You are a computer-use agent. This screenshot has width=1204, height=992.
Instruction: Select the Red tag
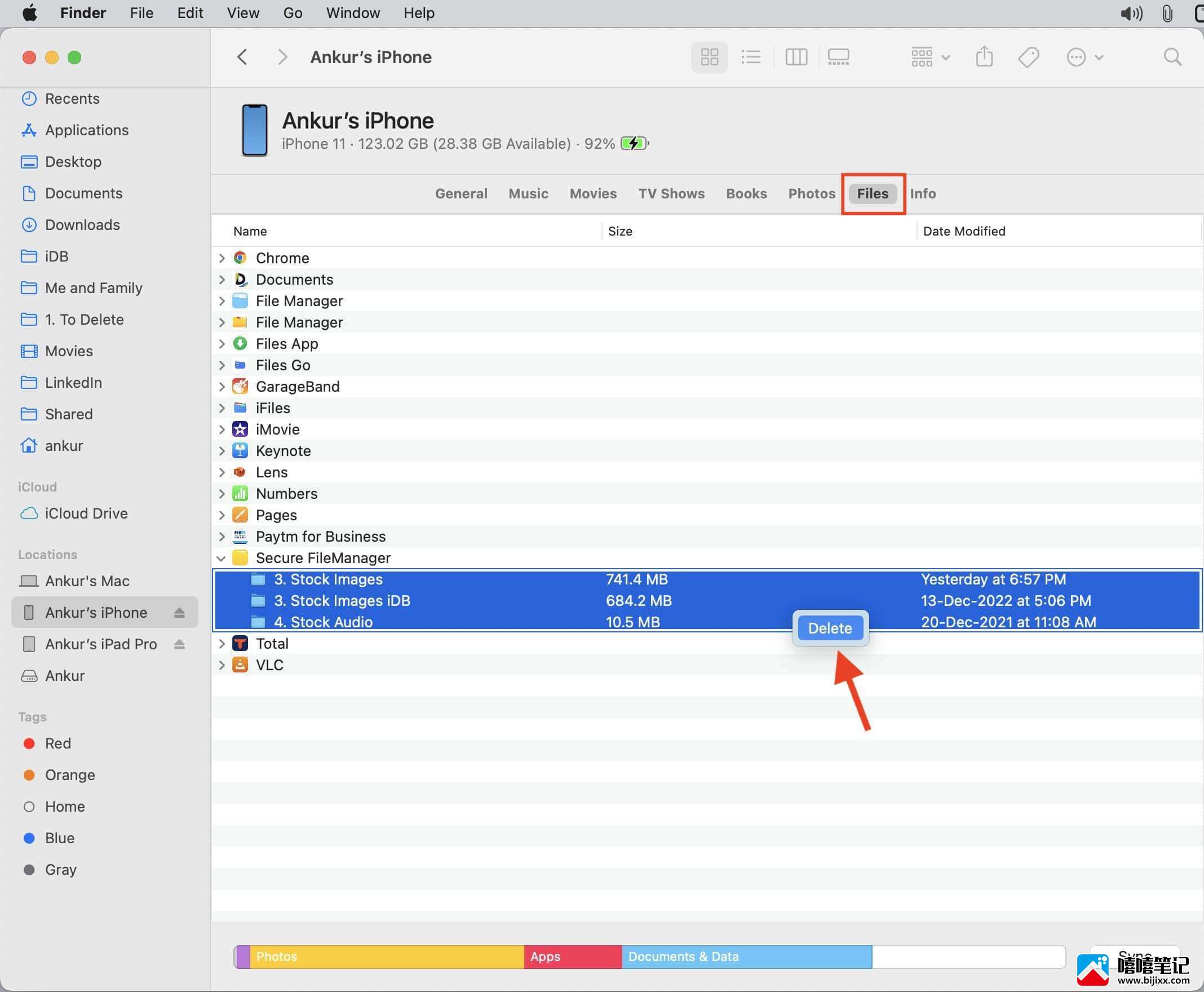tap(57, 743)
